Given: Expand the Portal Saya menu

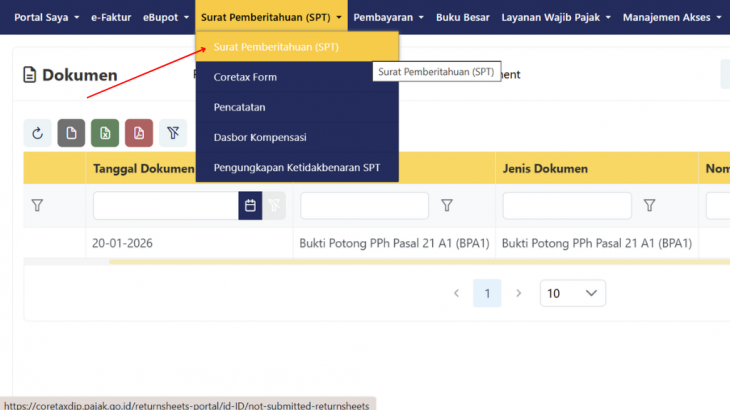Looking at the screenshot, I should point(46,17).
